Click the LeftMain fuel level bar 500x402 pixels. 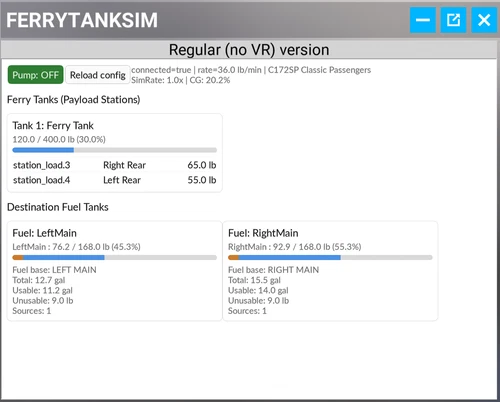pyautogui.click(x=115, y=257)
